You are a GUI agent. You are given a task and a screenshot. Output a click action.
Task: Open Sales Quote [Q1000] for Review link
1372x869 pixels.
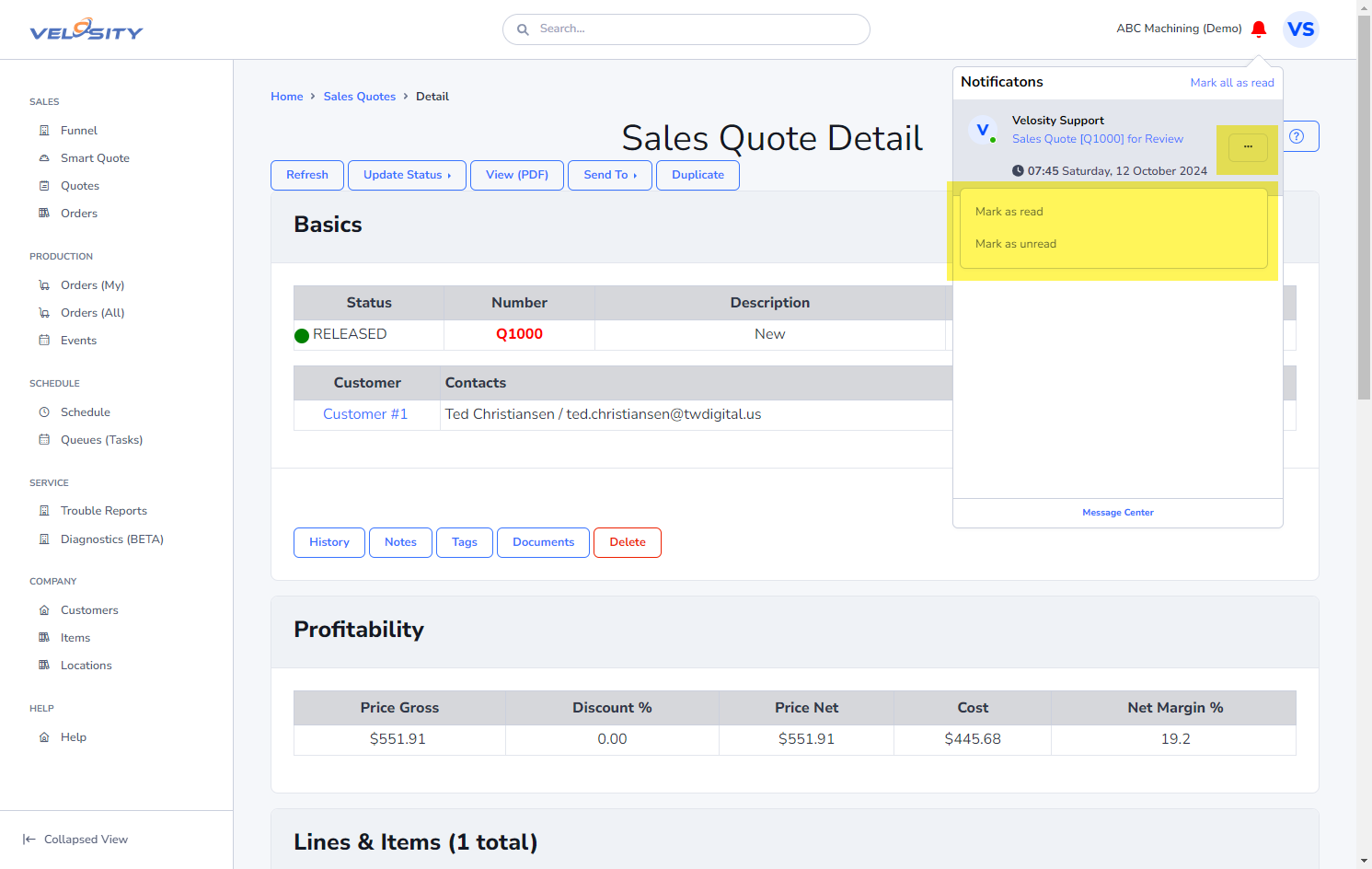click(x=1098, y=139)
